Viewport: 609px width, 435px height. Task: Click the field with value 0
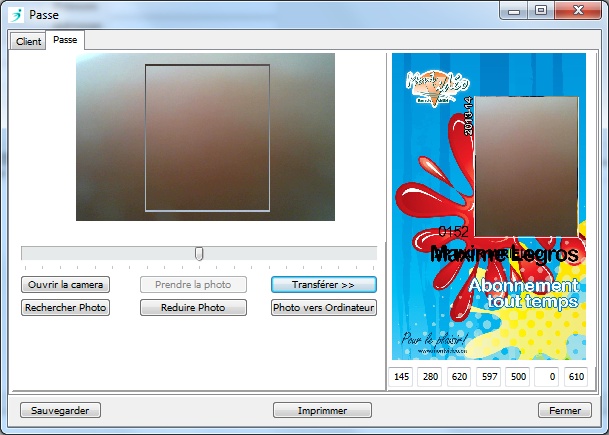tap(547, 377)
